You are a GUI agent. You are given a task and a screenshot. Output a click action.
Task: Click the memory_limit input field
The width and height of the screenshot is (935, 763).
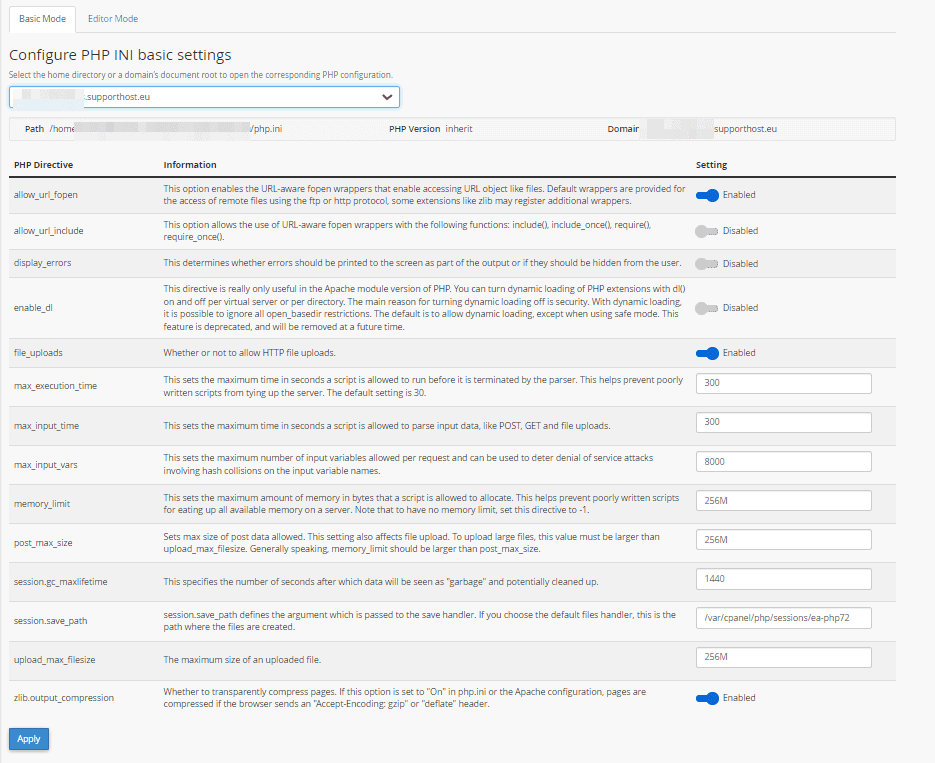click(x=784, y=501)
